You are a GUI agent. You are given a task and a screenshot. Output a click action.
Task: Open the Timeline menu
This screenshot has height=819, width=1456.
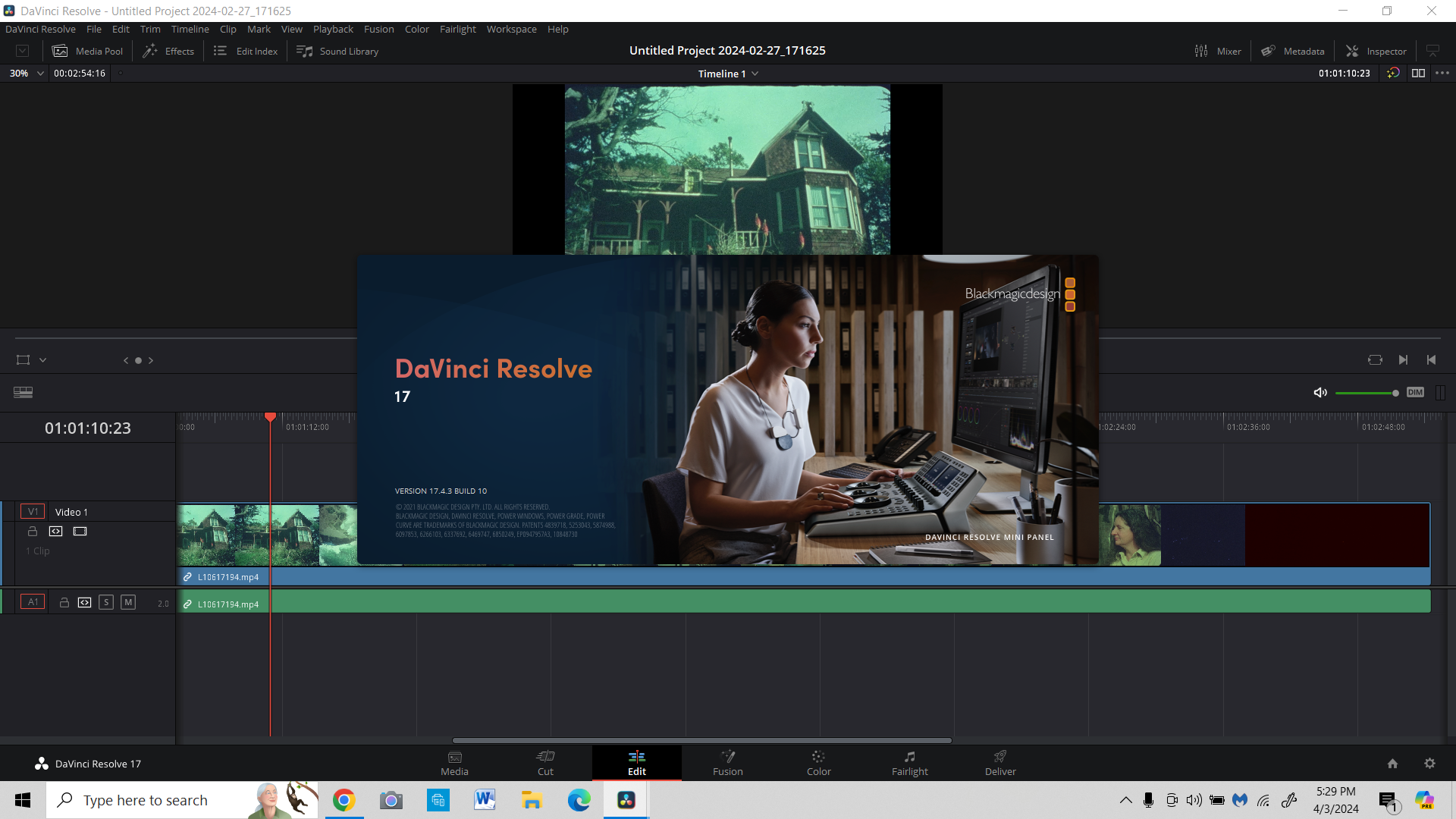click(190, 29)
